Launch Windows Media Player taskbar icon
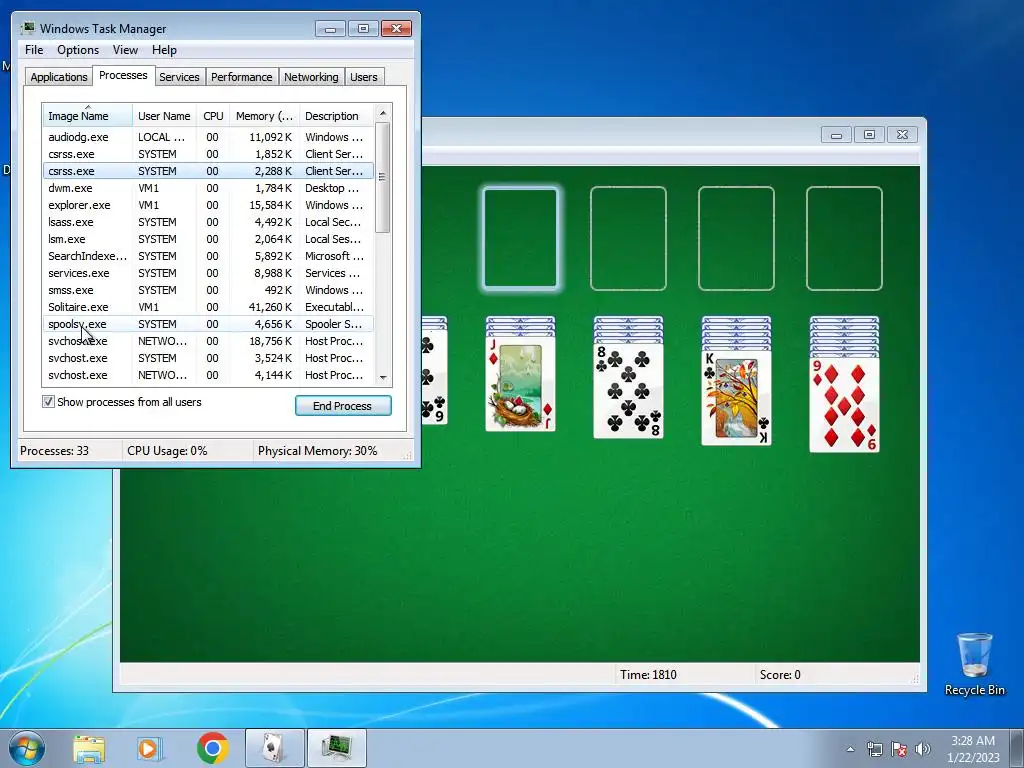The height and width of the screenshot is (768, 1024). click(x=150, y=748)
